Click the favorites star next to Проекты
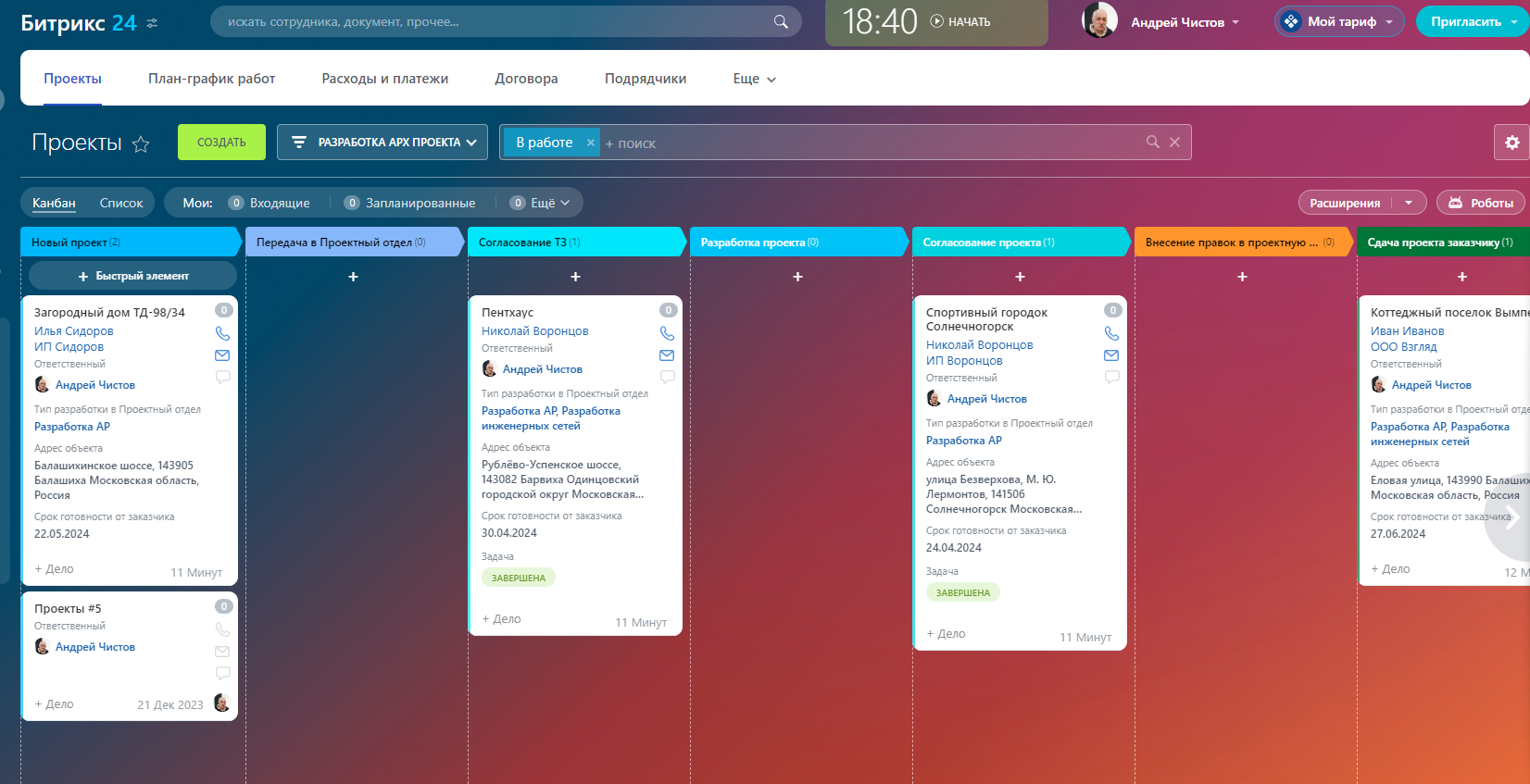This screenshot has height=784, width=1530. (141, 143)
